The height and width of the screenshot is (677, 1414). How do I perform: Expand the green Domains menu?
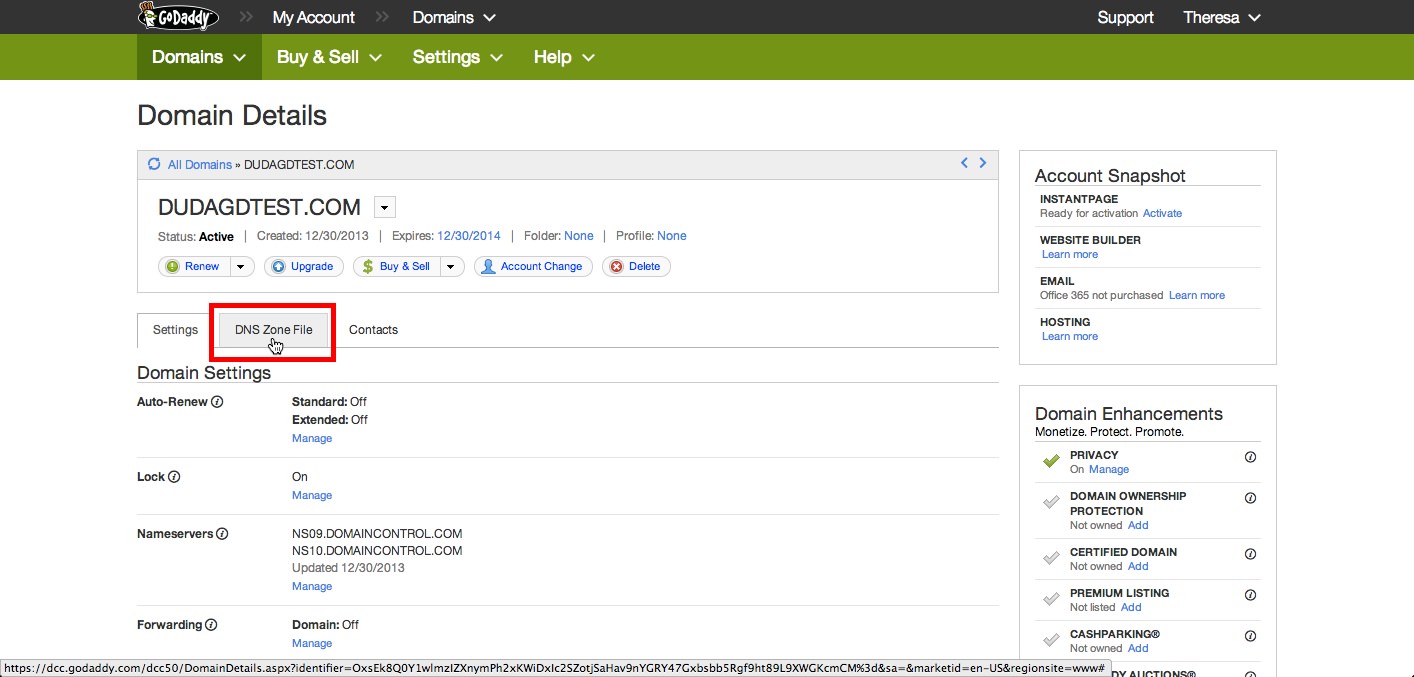click(x=199, y=57)
